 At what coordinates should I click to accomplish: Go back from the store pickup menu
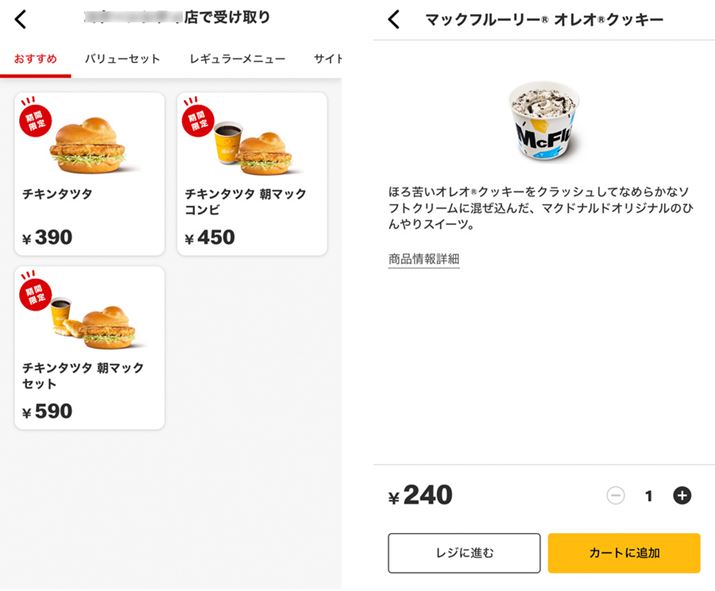pos(21,19)
